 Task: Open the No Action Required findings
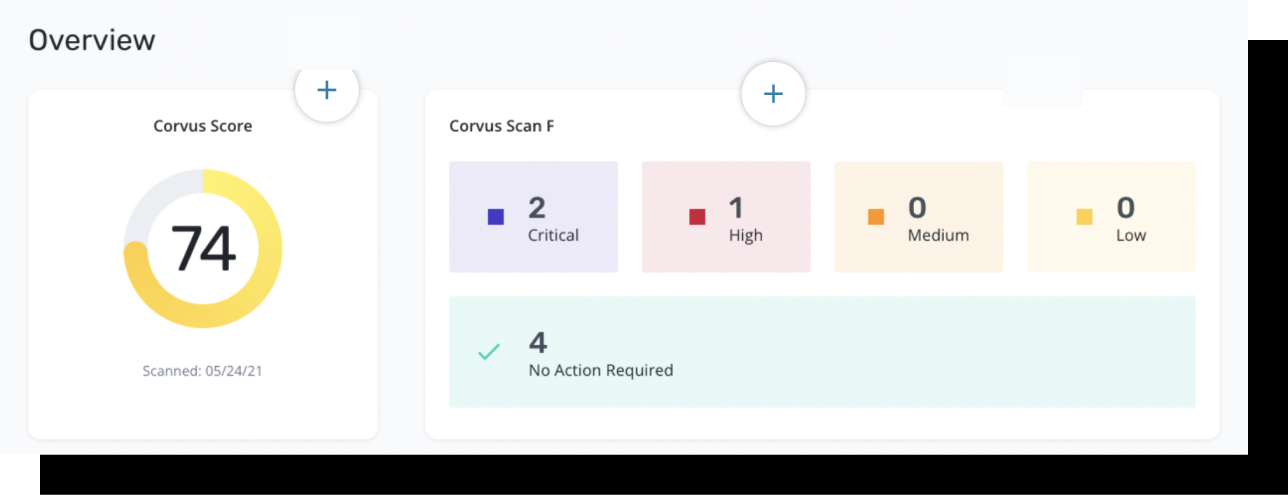point(822,352)
